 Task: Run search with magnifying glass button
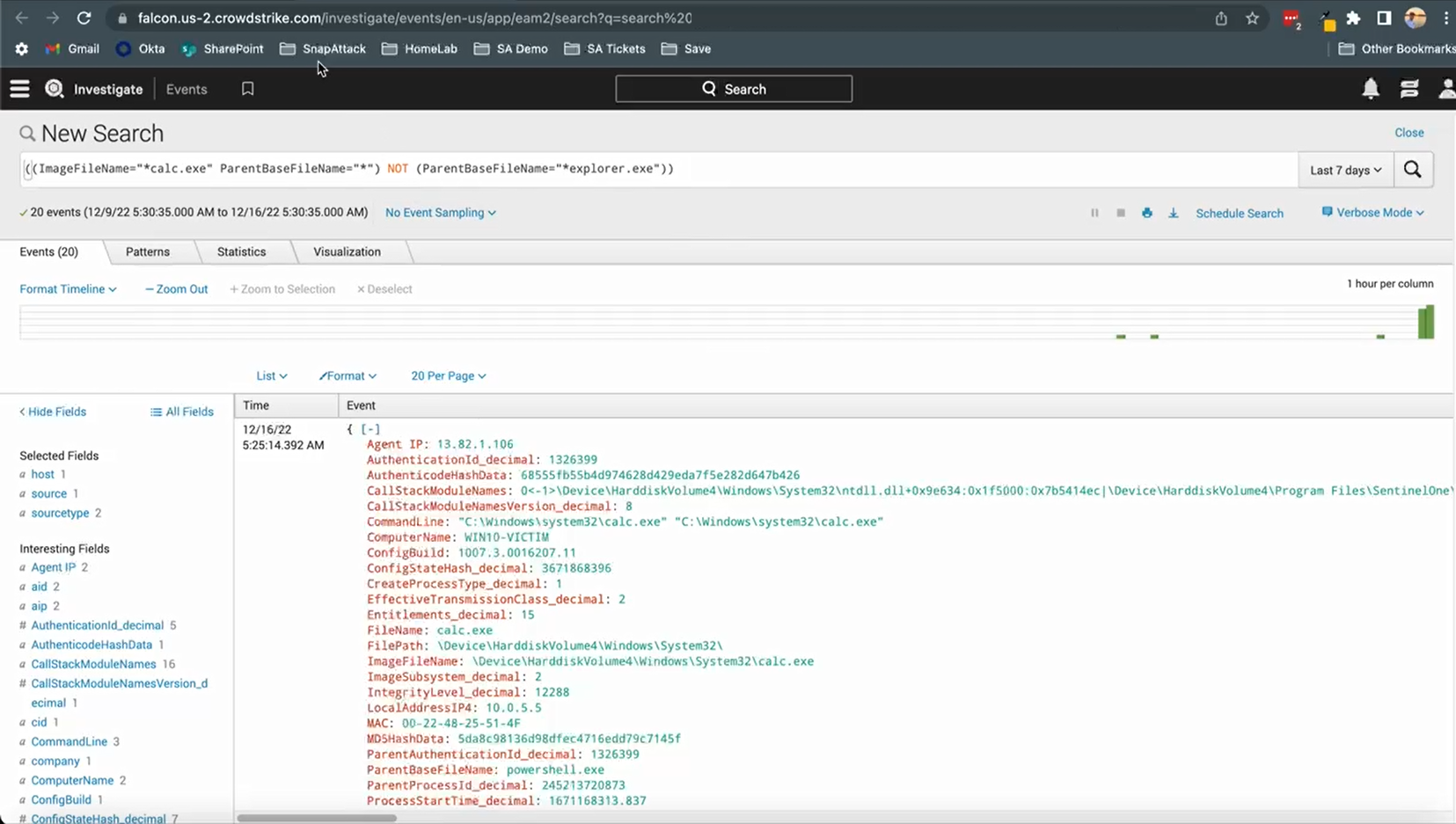point(1412,170)
